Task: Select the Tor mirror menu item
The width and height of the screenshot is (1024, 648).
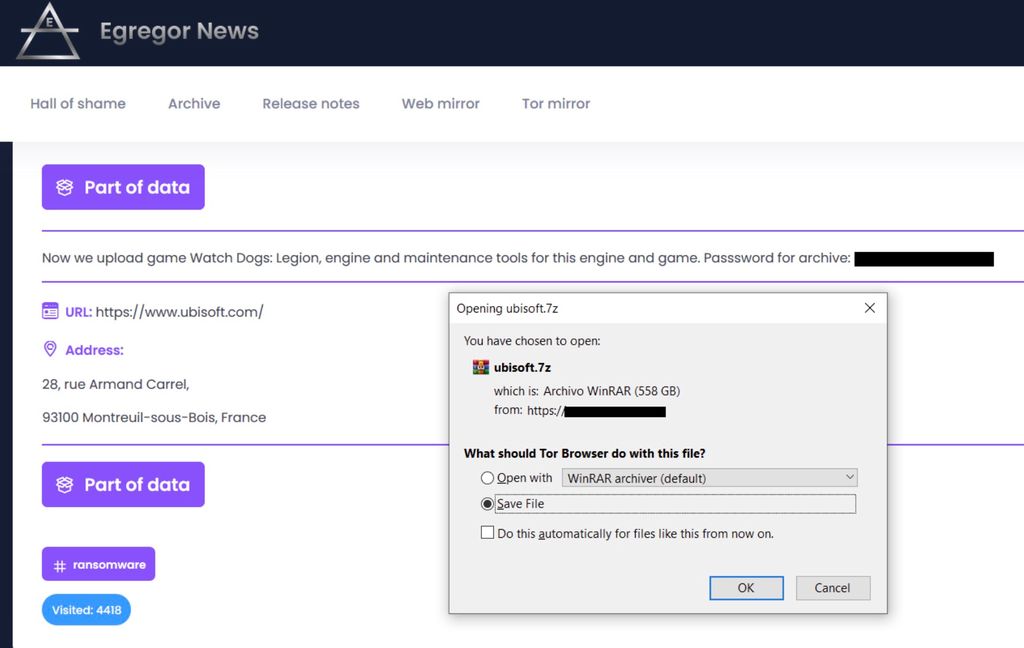Action: point(556,103)
